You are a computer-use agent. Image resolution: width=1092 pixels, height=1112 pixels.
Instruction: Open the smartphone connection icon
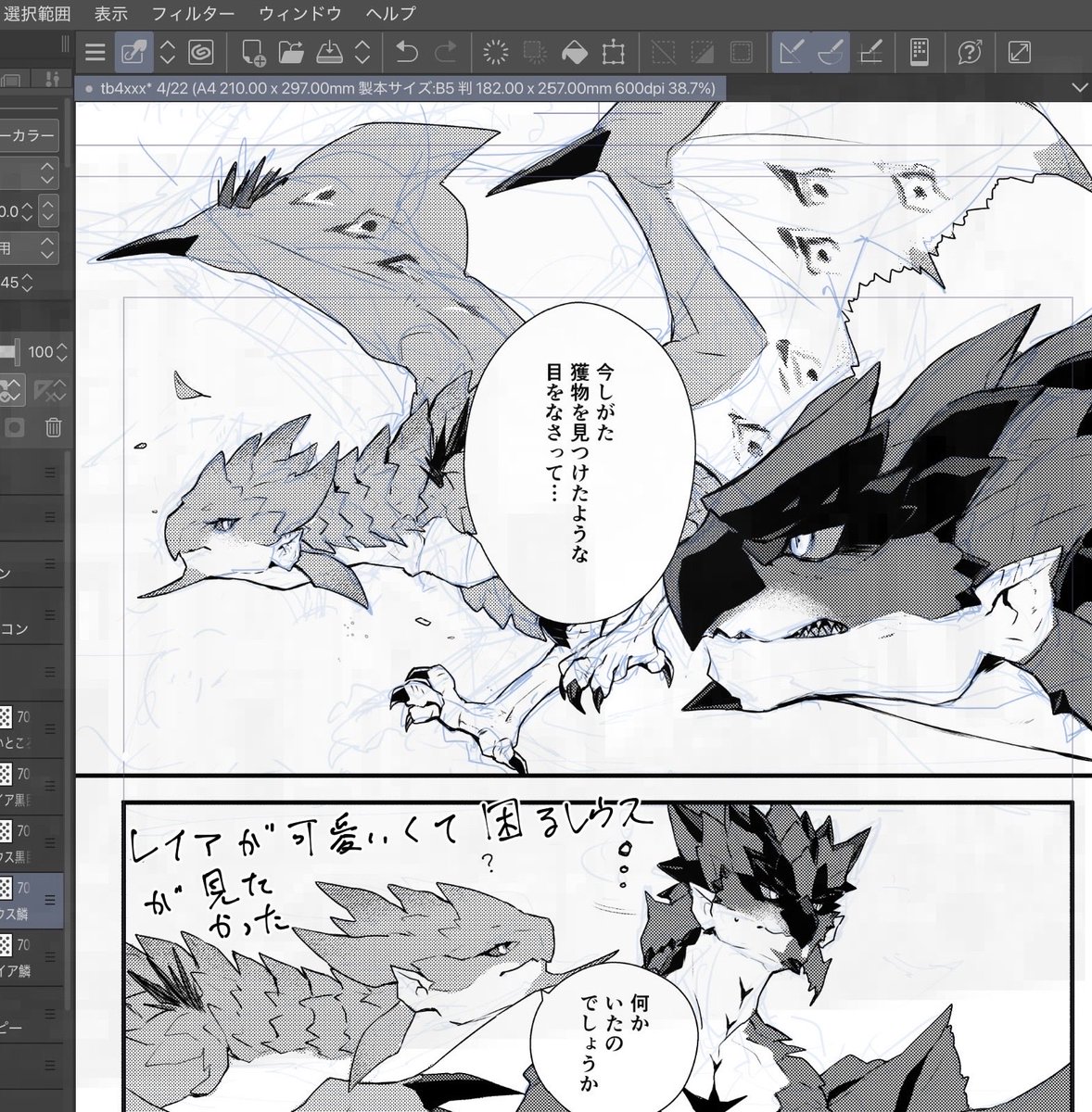click(920, 52)
